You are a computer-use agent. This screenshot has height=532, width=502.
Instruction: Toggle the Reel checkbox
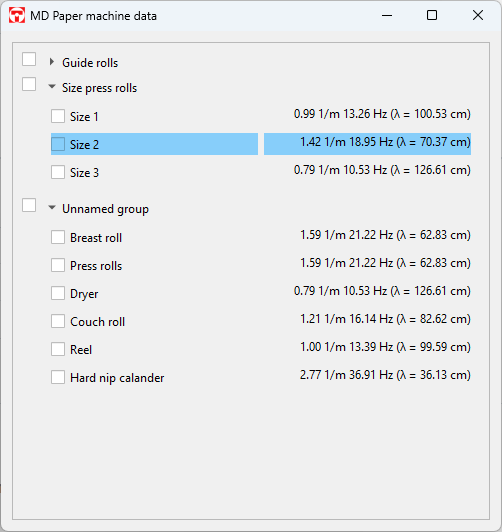[x=58, y=349]
